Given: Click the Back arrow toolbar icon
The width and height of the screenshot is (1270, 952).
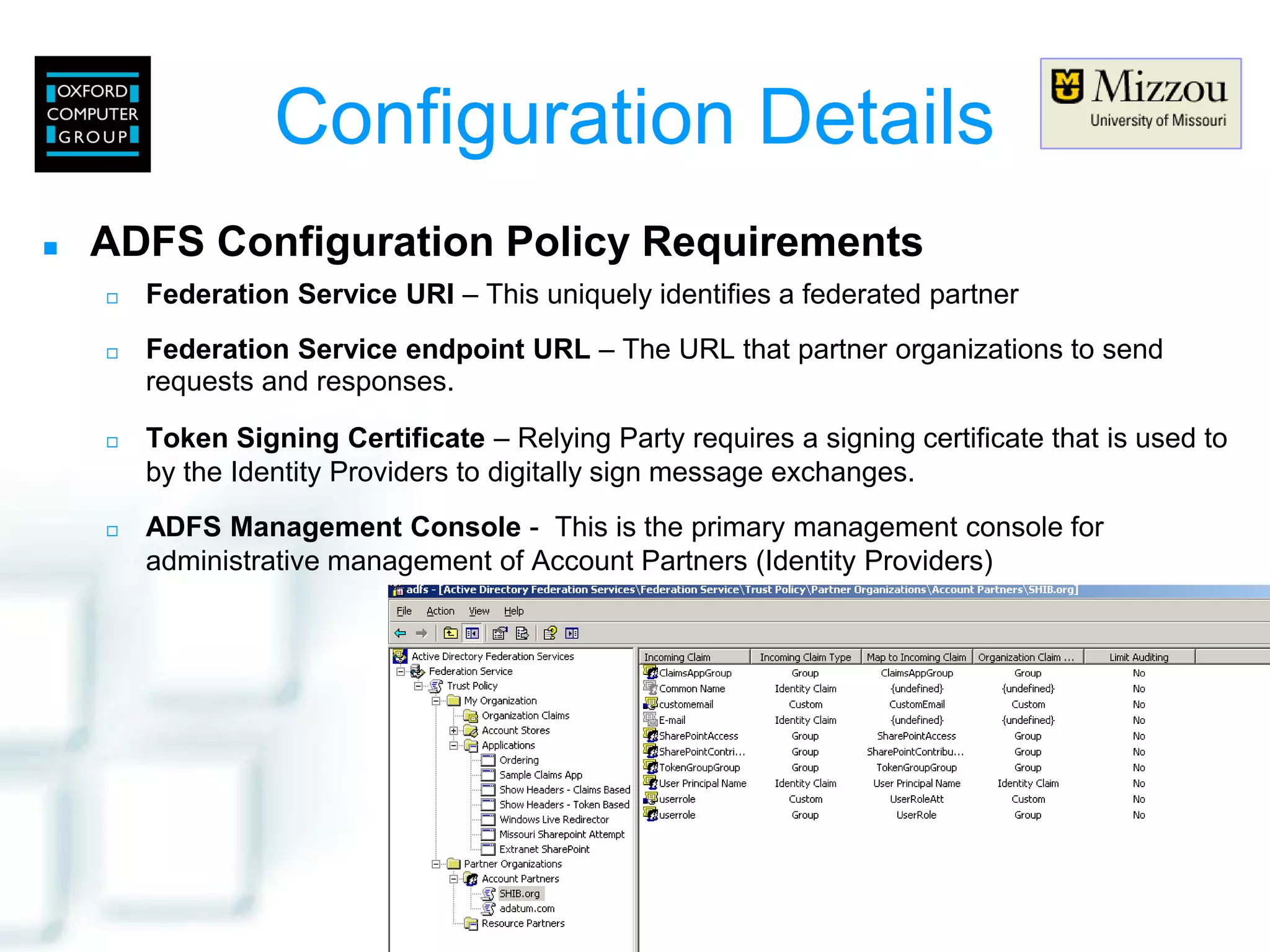Looking at the screenshot, I should pyautogui.click(x=401, y=633).
